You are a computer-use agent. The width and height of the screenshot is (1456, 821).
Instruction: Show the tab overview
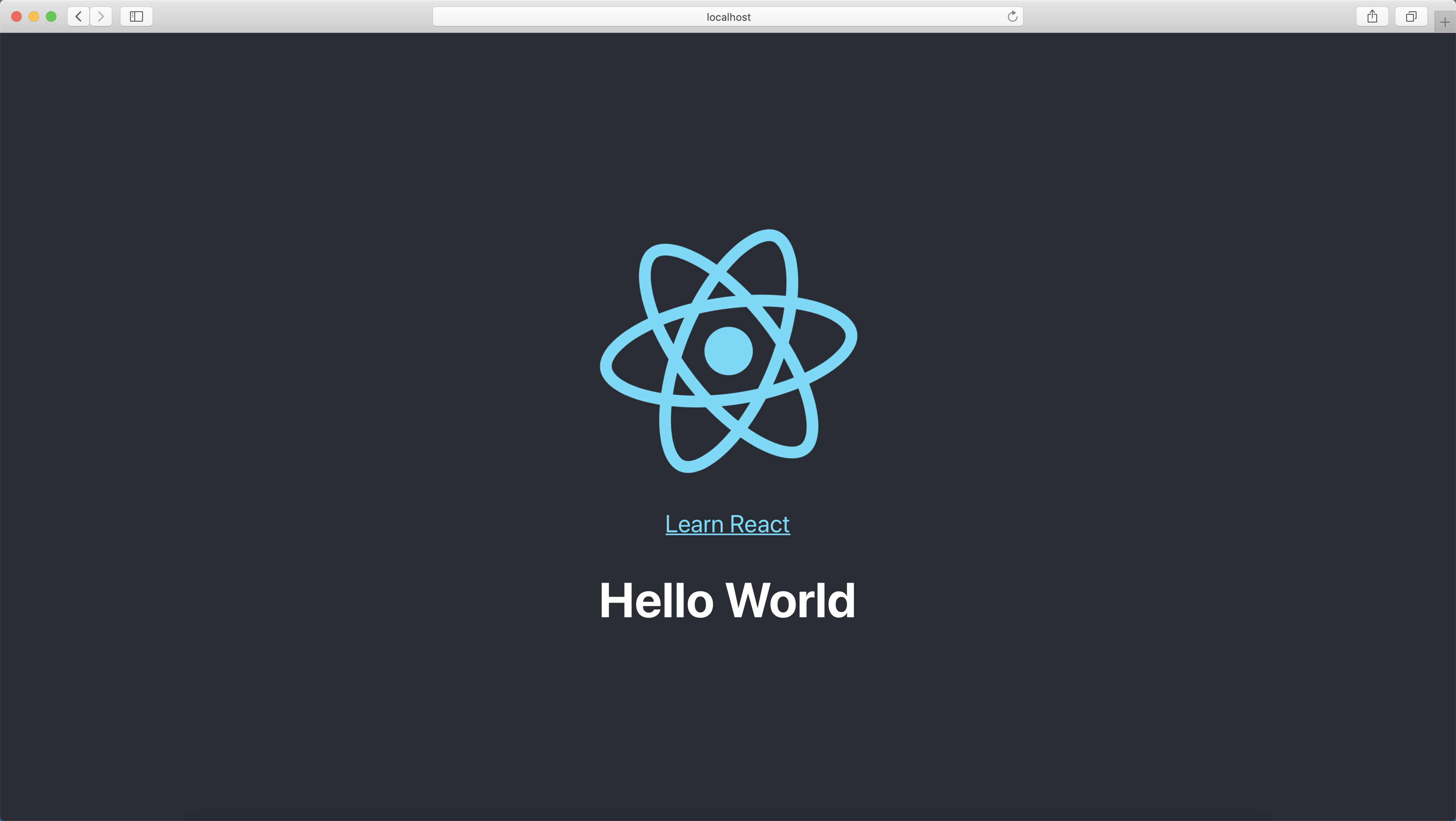pos(1411,16)
